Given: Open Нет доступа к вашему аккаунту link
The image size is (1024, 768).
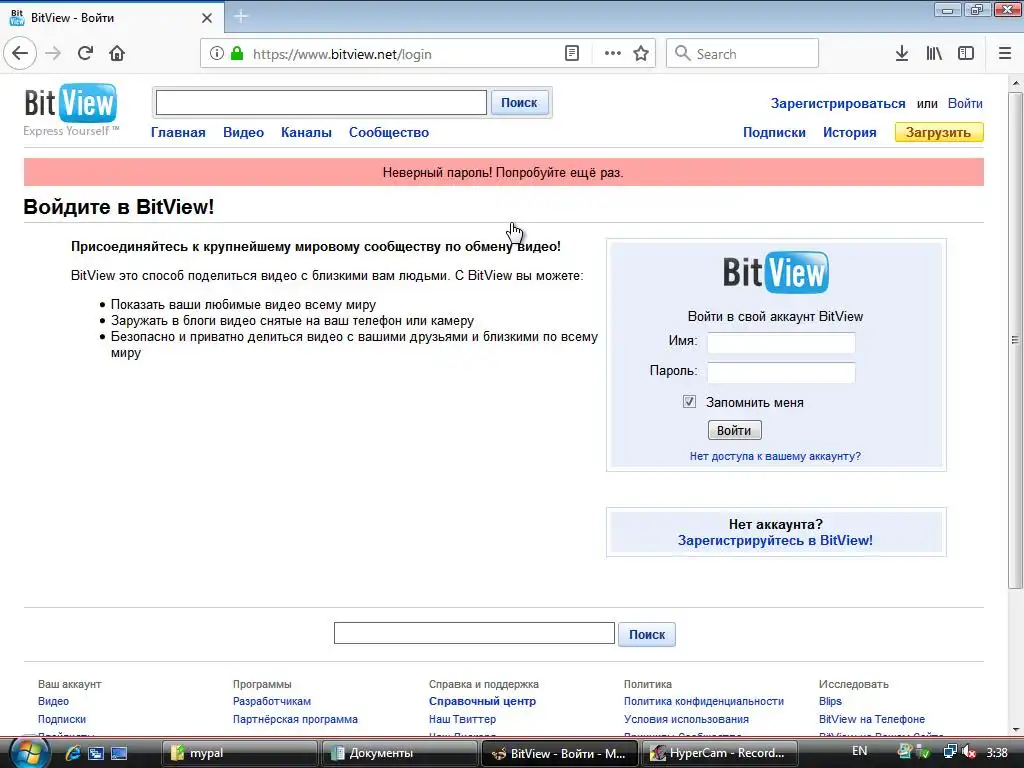Looking at the screenshot, I should click(x=775, y=456).
